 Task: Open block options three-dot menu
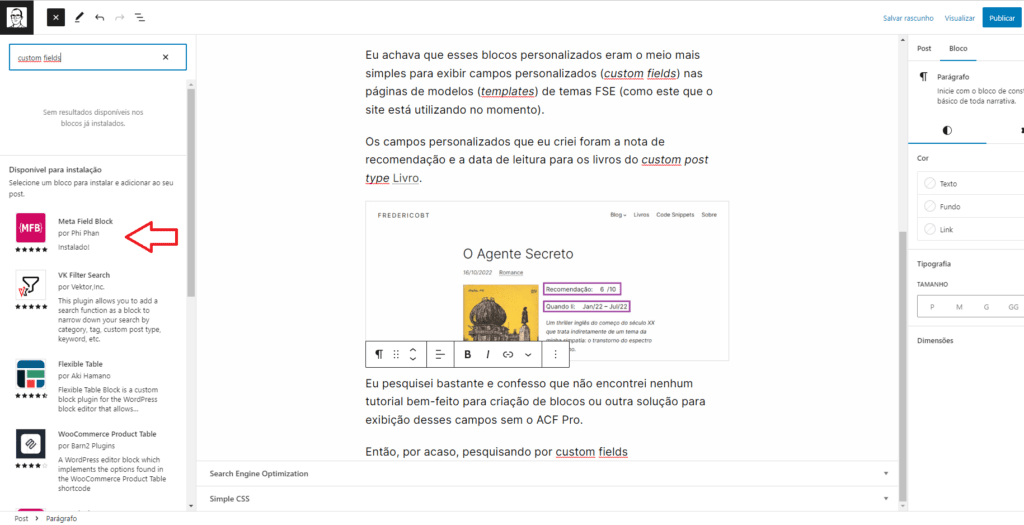(555, 355)
